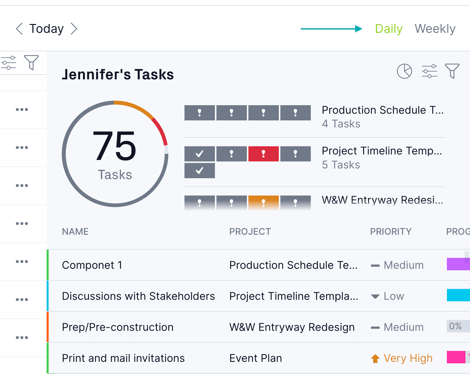Select second task tile of Production Schedule
This screenshot has width=470, height=374.
pyautogui.click(x=231, y=113)
